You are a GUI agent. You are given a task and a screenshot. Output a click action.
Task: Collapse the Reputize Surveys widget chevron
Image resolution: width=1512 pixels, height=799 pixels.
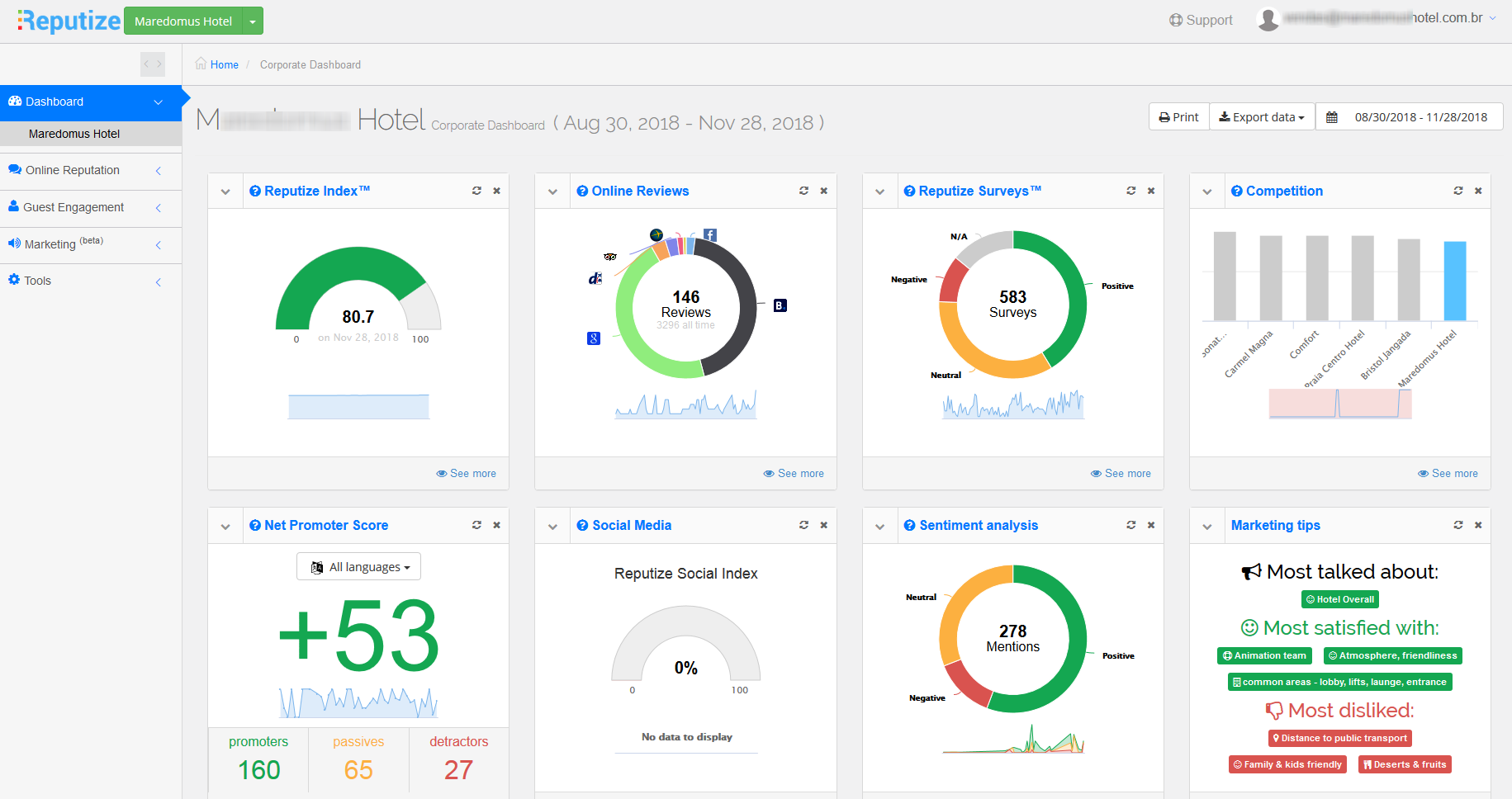[x=880, y=191]
